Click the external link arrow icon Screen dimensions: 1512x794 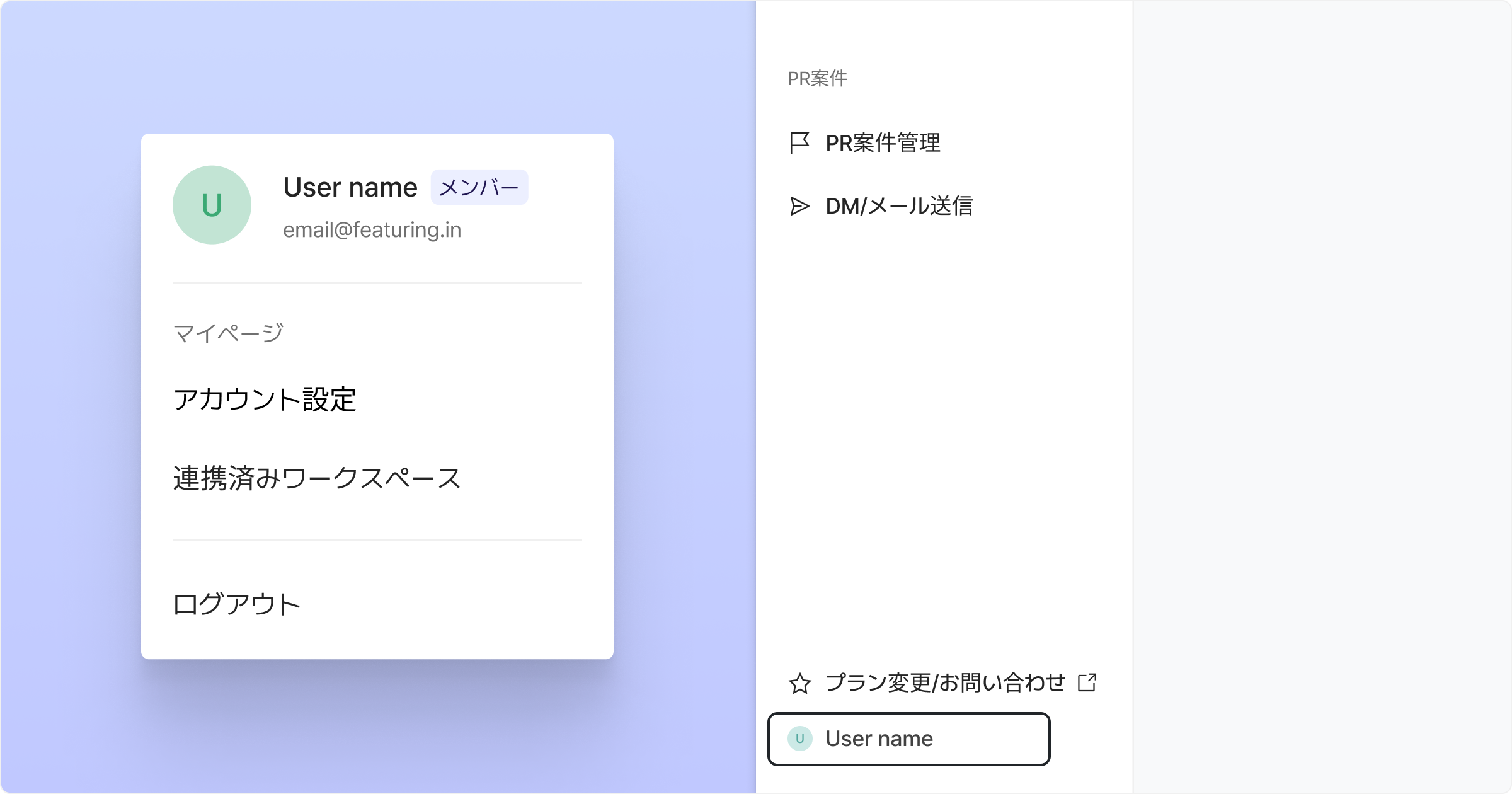(x=1087, y=682)
